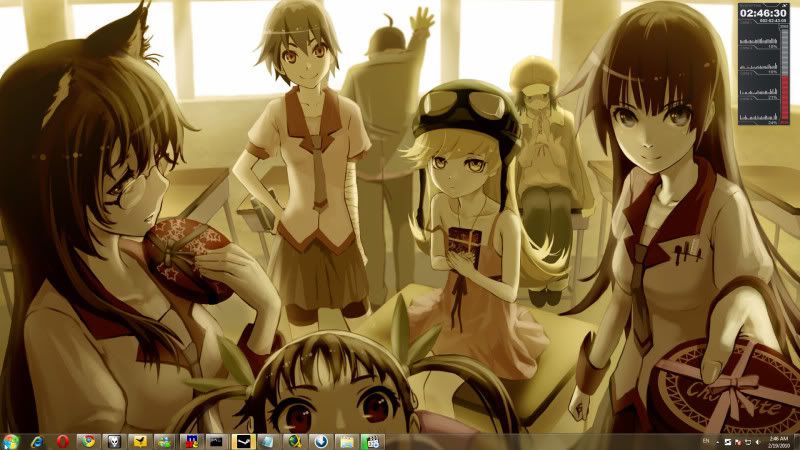
Task: Click the EN language indicator in tray
Action: click(706, 441)
